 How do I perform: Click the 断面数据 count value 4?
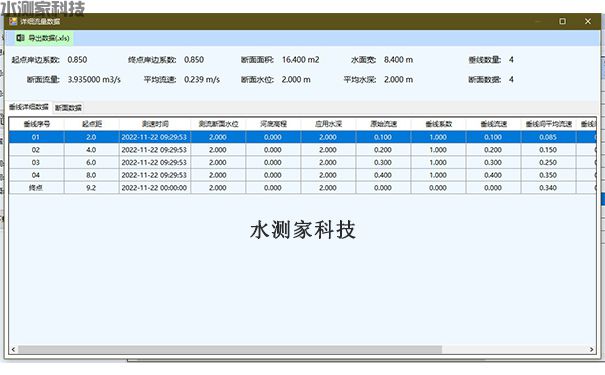click(x=511, y=79)
